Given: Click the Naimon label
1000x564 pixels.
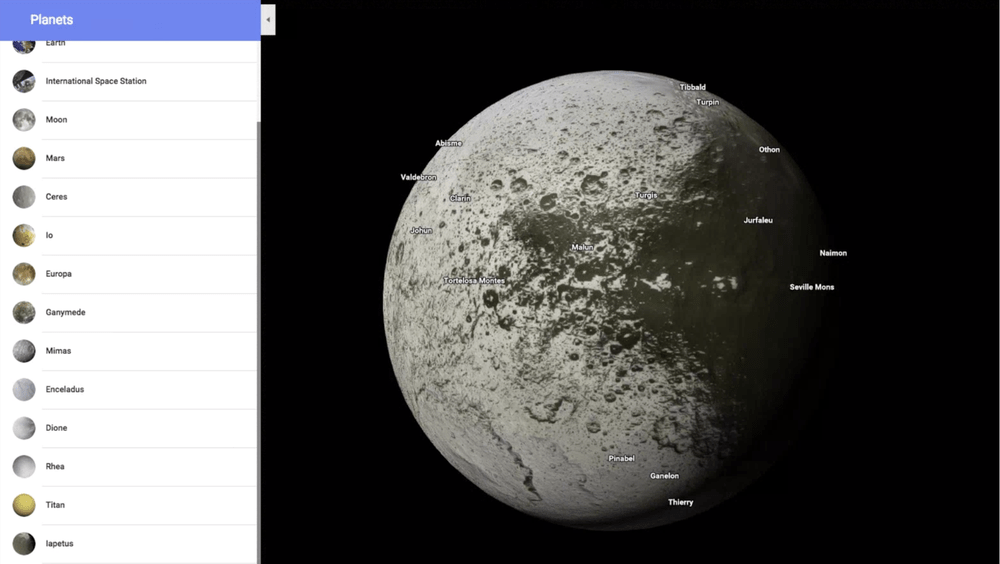Looking at the screenshot, I should click(833, 253).
